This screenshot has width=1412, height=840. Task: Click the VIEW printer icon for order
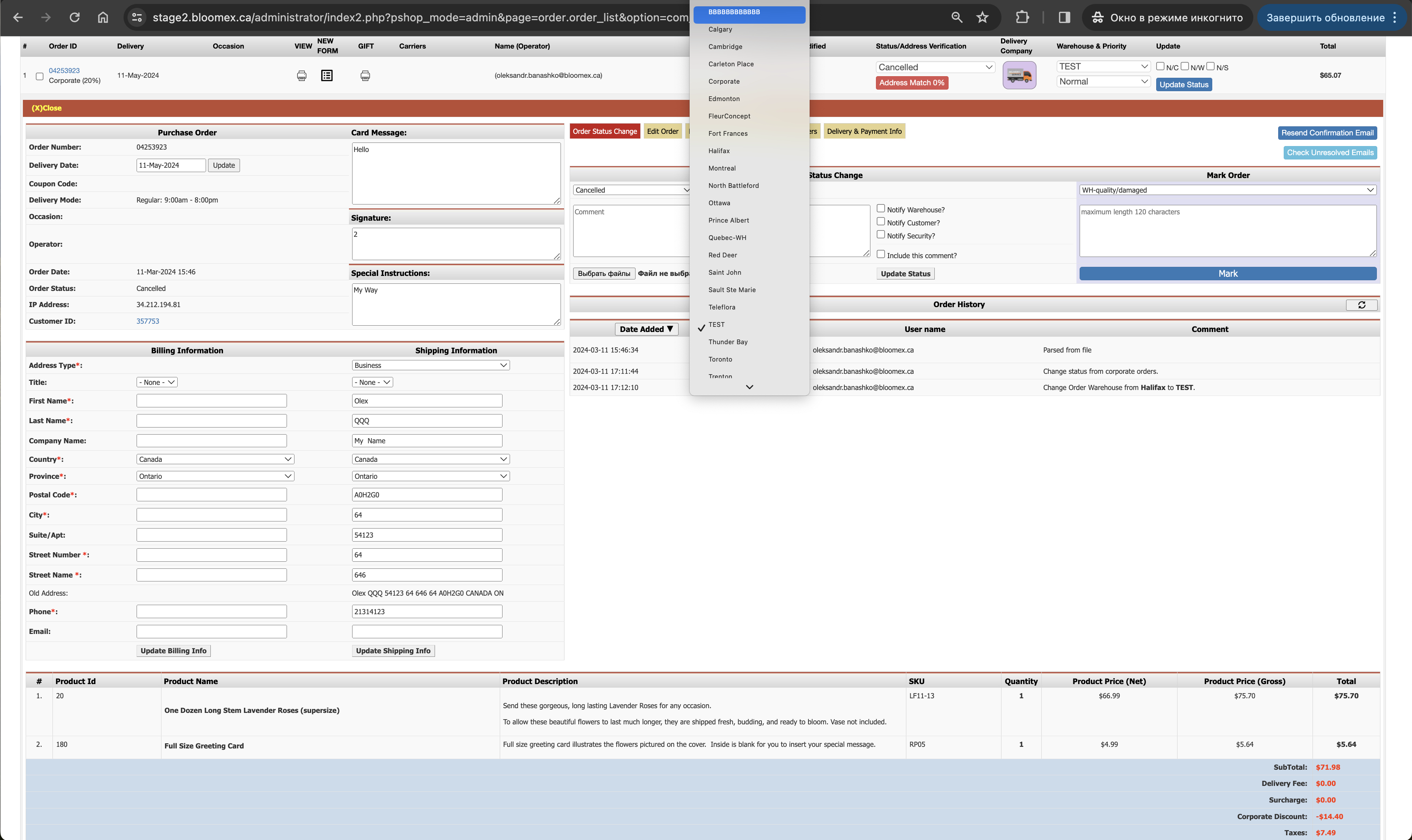pyautogui.click(x=302, y=75)
